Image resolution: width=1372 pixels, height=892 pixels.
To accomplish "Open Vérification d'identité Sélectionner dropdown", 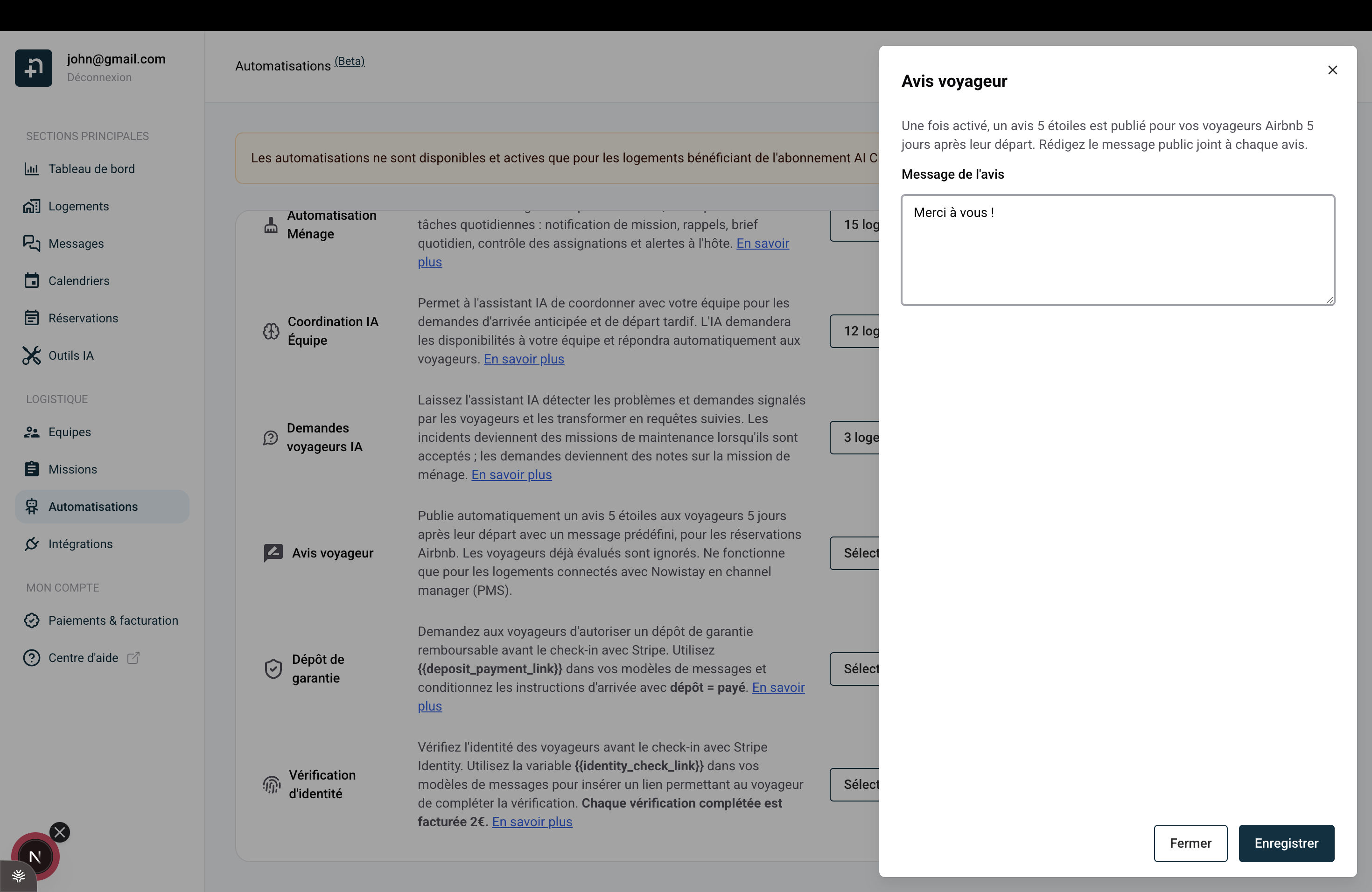I will (855, 785).
